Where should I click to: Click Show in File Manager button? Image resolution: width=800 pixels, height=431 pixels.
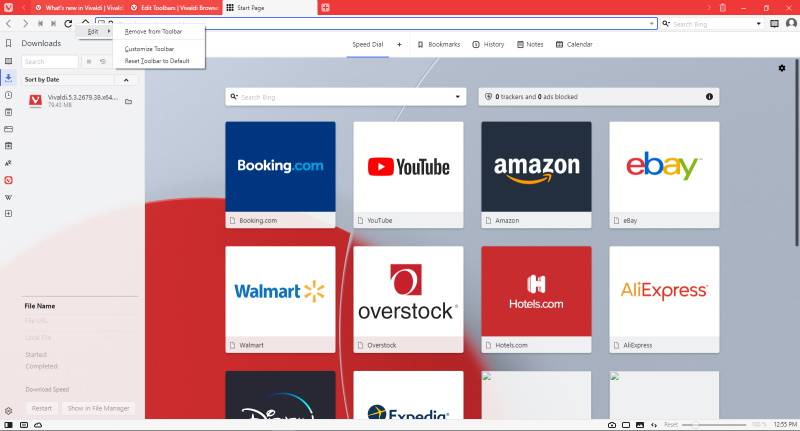(x=98, y=409)
